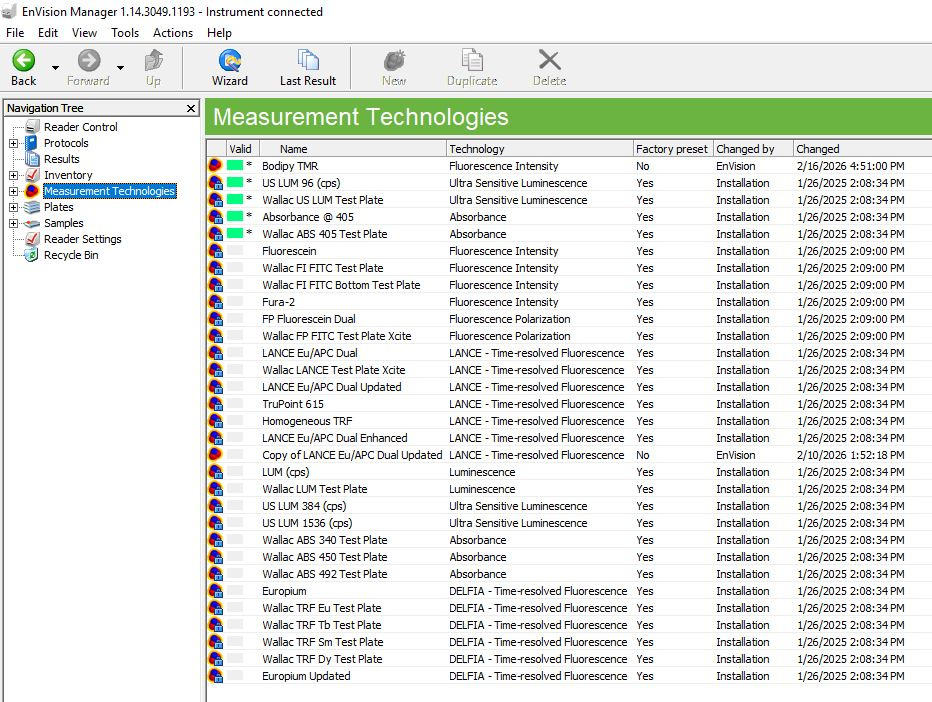
Task: Close the Navigation Tree panel
Action: (191, 108)
